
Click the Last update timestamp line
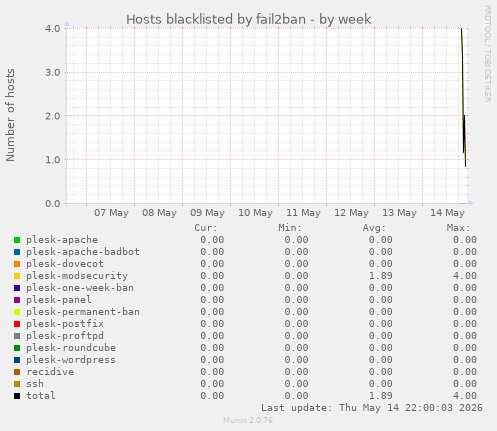tap(372, 408)
